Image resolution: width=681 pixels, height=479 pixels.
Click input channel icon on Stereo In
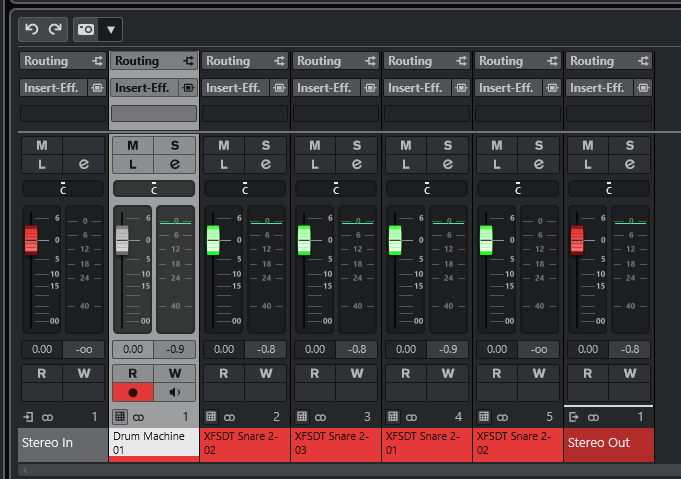coord(28,417)
